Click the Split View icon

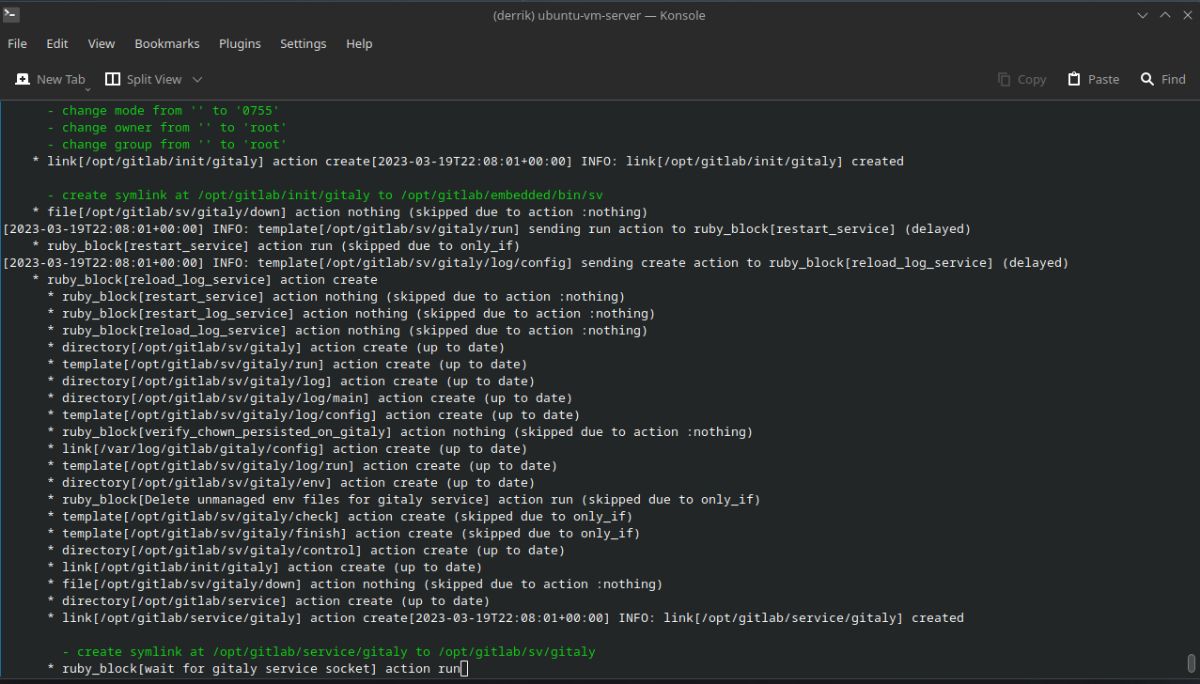[x=112, y=79]
